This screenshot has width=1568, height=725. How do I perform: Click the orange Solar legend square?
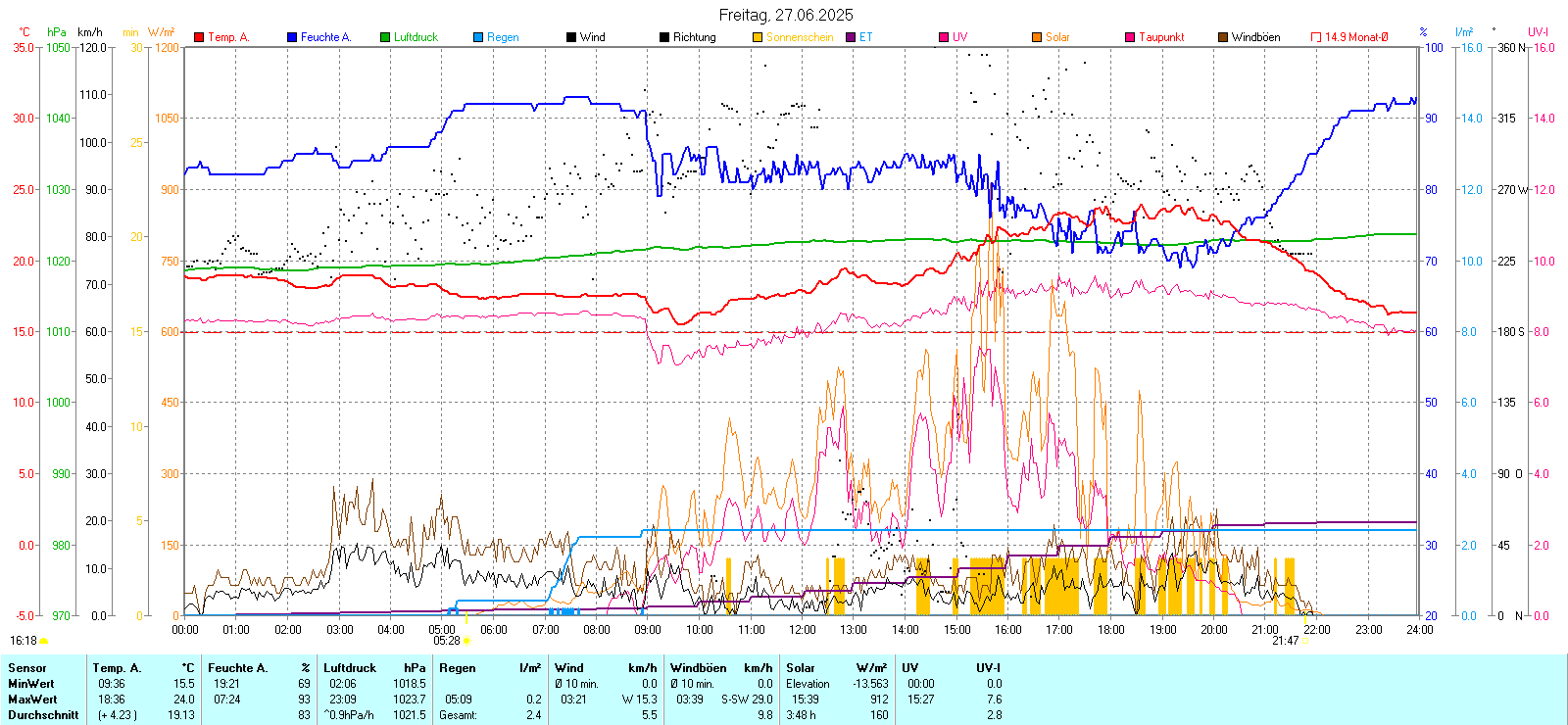pos(1037,37)
